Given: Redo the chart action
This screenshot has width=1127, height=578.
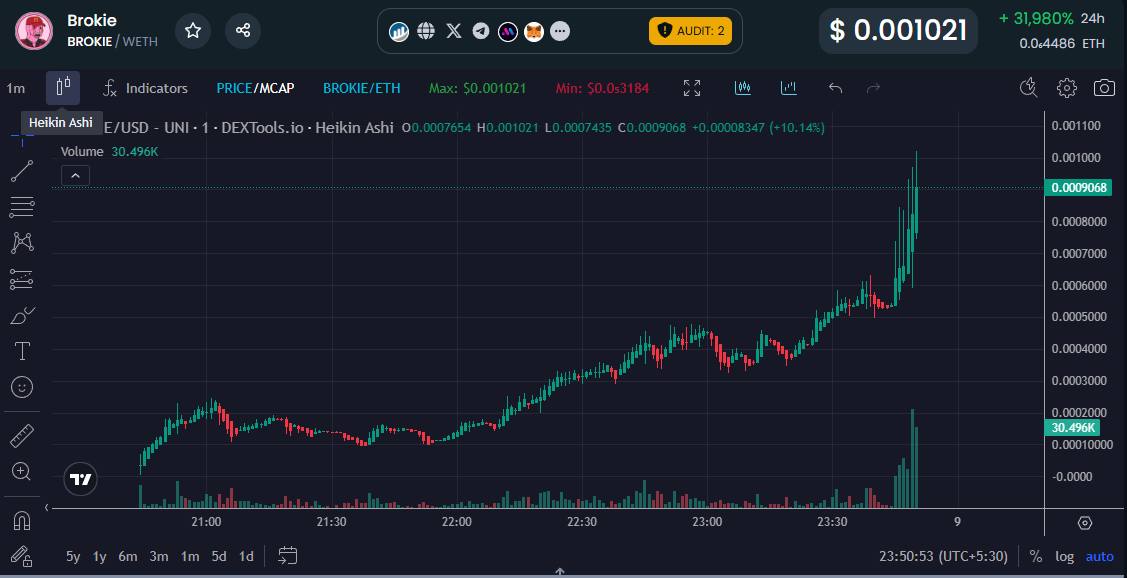Looking at the screenshot, I should coord(873,88).
